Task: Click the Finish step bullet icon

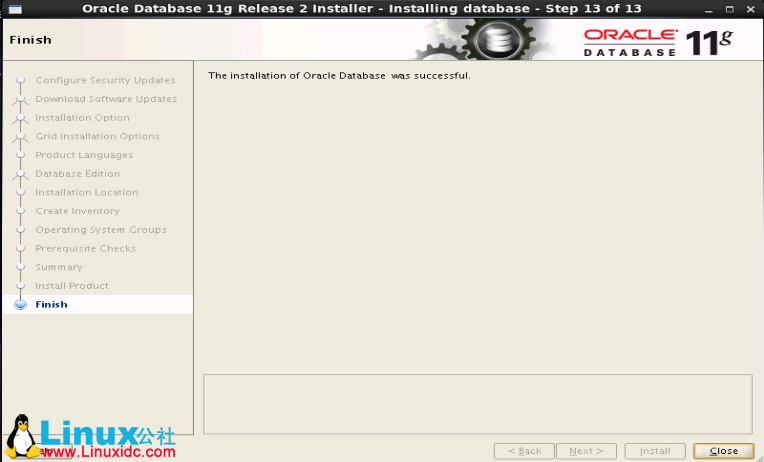Action: tap(20, 305)
